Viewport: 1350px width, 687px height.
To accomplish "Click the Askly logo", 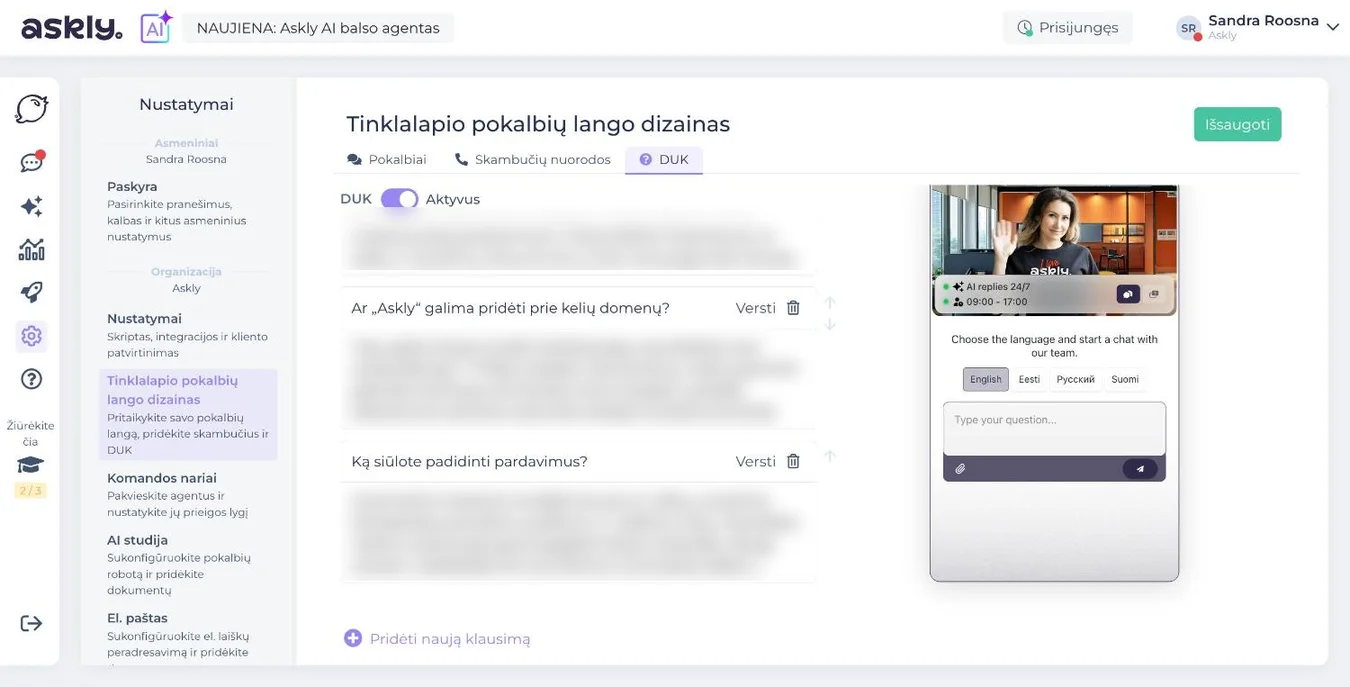I will [71, 28].
